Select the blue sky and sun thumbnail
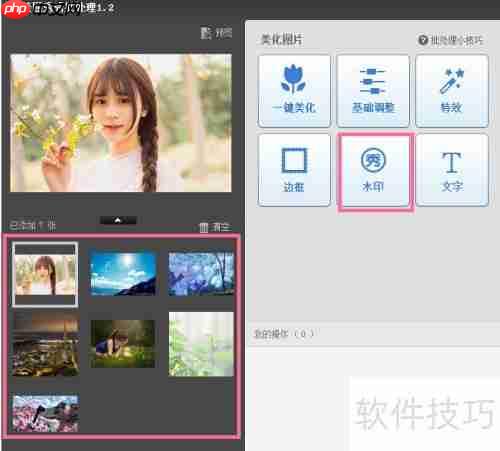Image resolution: width=500 pixels, height=451 pixels. [x=123, y=274]
